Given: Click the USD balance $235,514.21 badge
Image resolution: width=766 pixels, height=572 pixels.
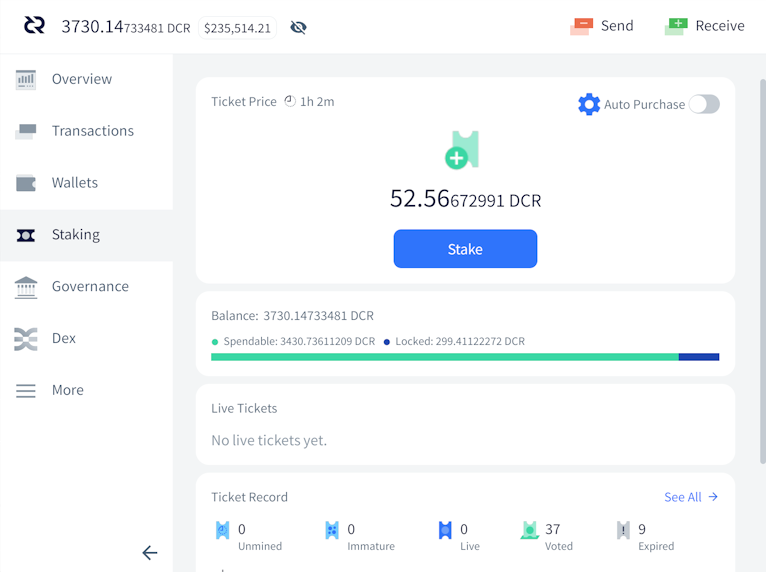Looking at the screenshot, I should (237, 28).
